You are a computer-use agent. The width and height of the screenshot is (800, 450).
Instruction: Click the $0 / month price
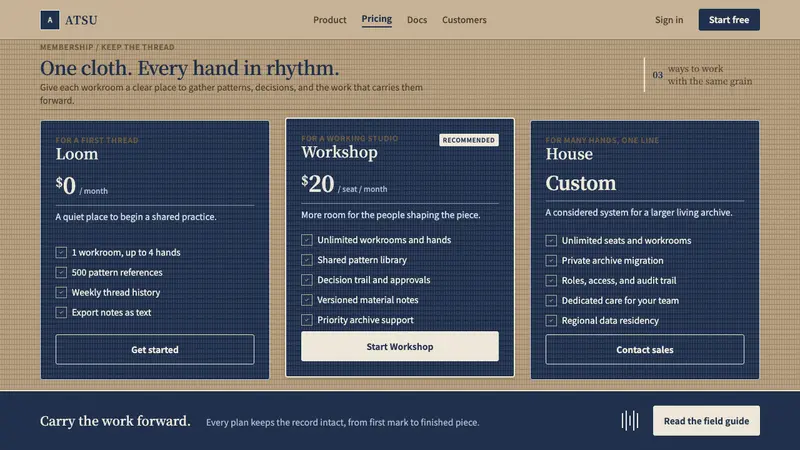[82, 186]
